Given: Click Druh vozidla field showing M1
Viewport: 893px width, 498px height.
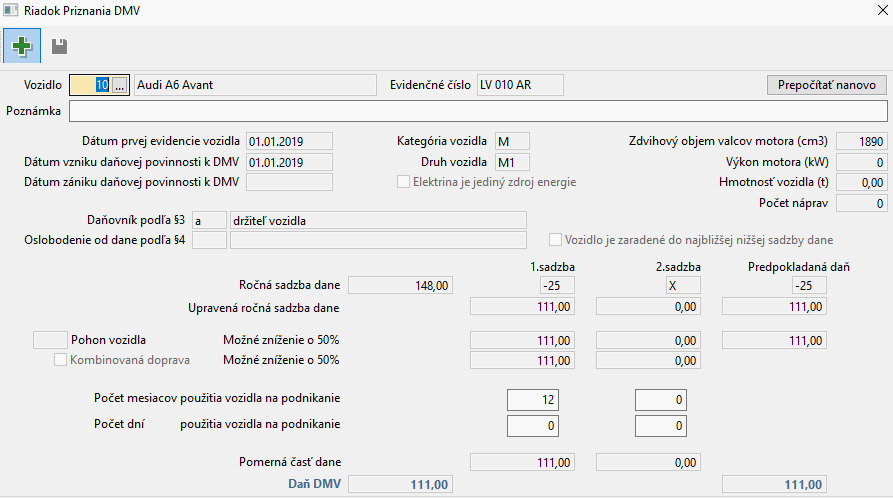Looking at the screenshot, I should (x=512, y=162).
